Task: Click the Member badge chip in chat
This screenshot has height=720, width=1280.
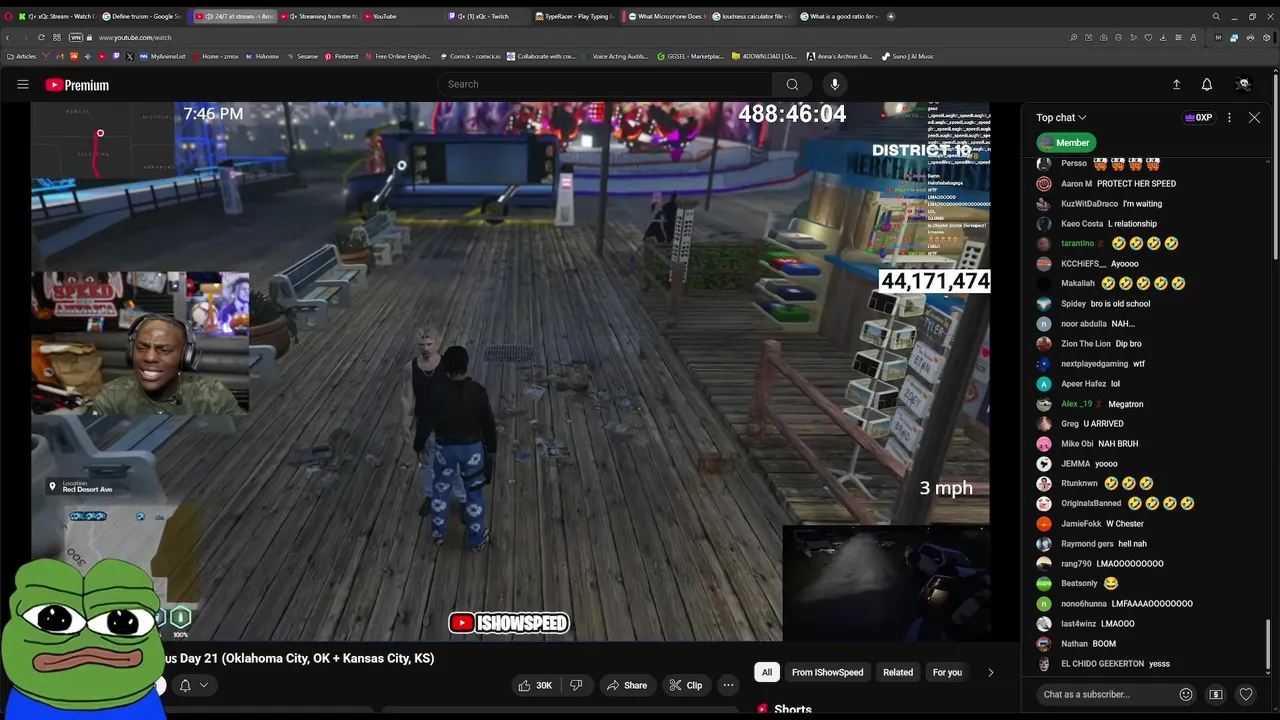Action: click(1066, 143)
